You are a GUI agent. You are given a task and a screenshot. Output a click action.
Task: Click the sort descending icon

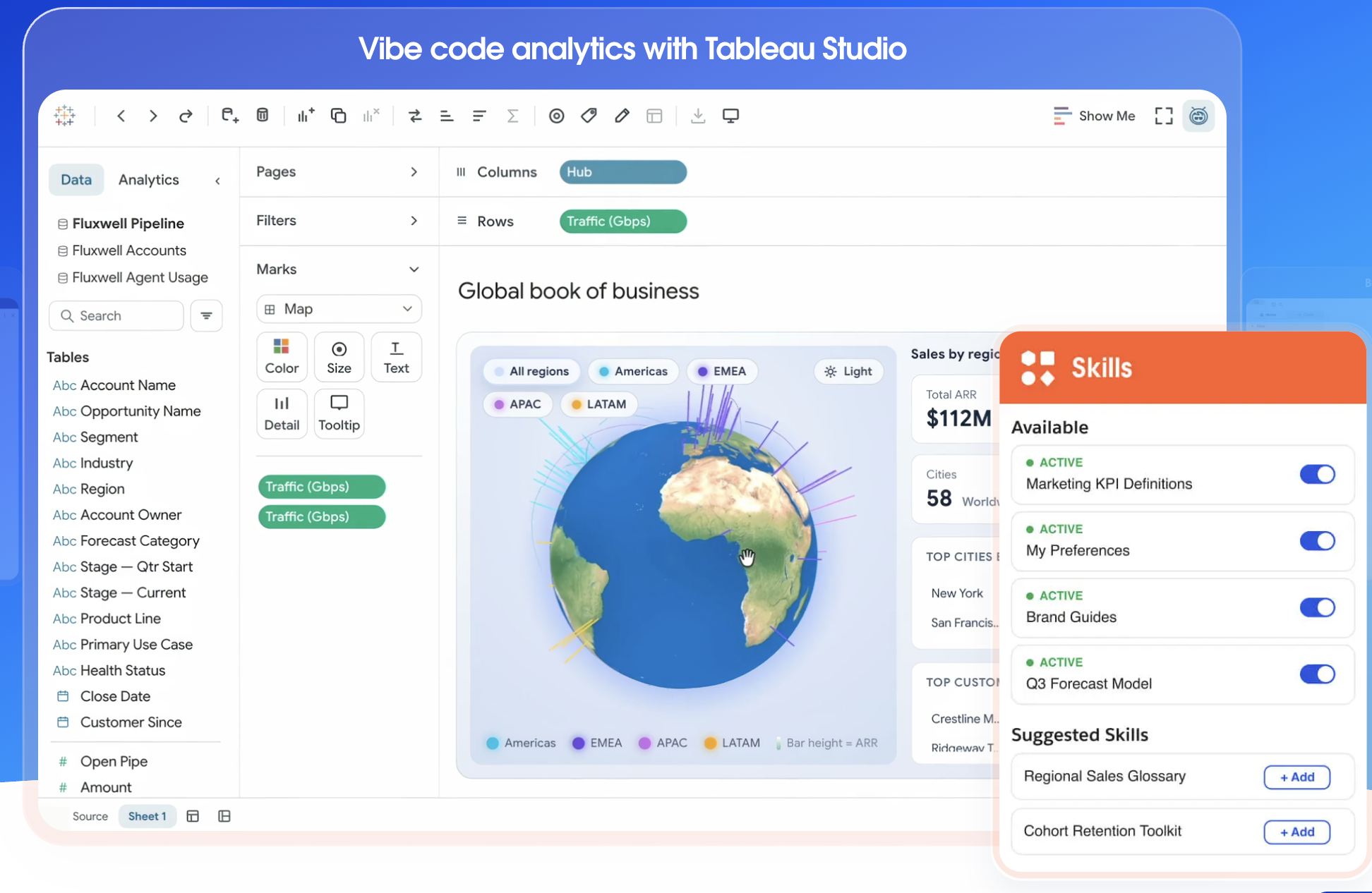pos(479,116)
